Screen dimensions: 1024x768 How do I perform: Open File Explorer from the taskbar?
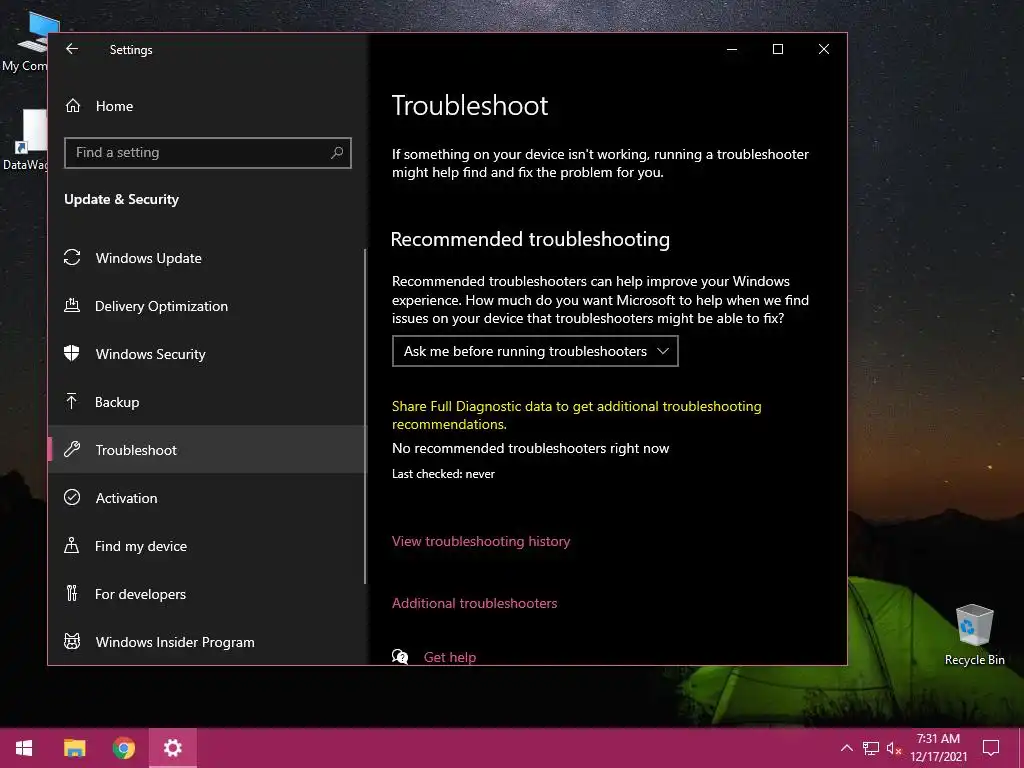[74, 748]
